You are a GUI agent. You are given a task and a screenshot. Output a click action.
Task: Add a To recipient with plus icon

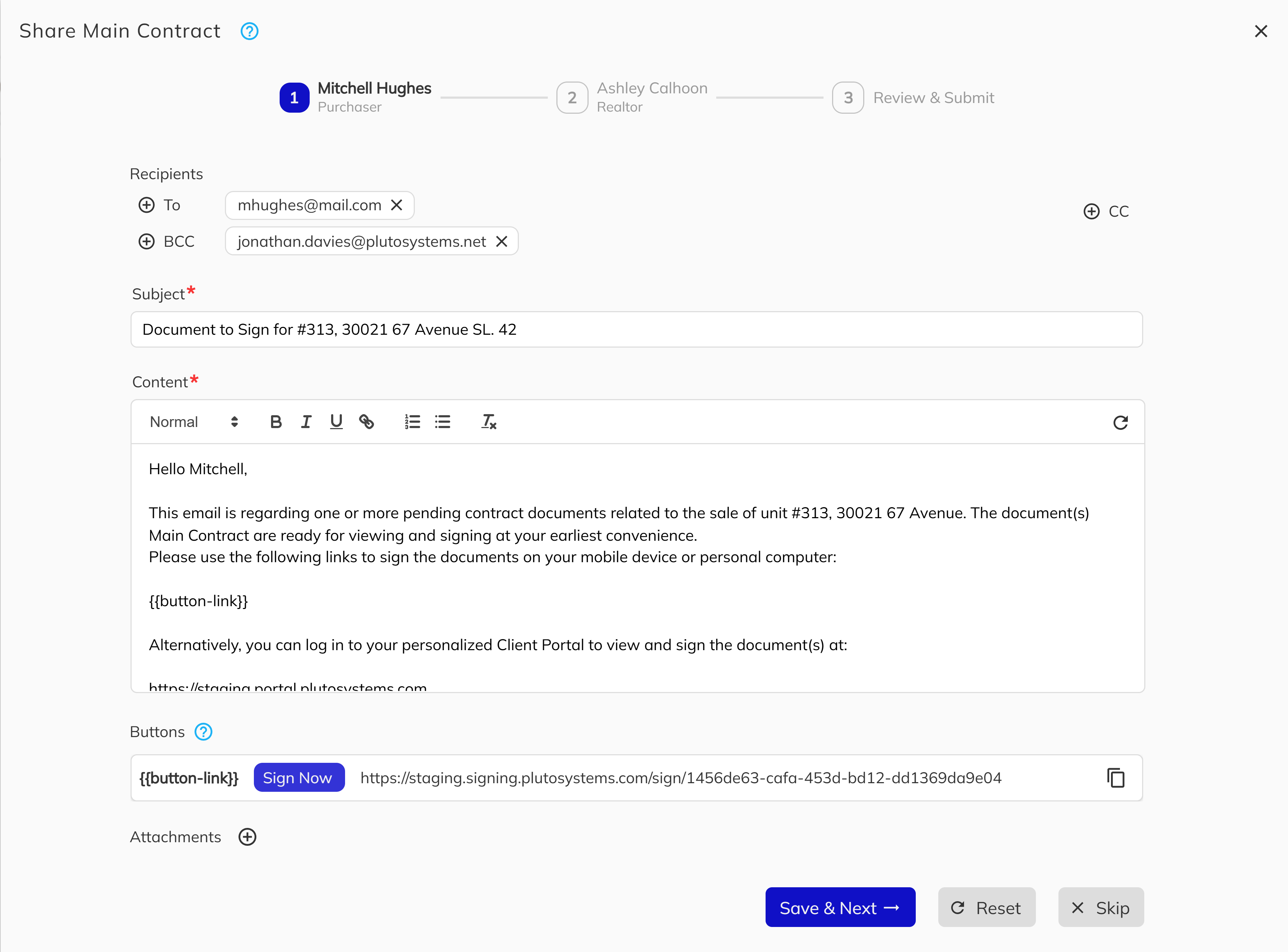coord(147,205)
